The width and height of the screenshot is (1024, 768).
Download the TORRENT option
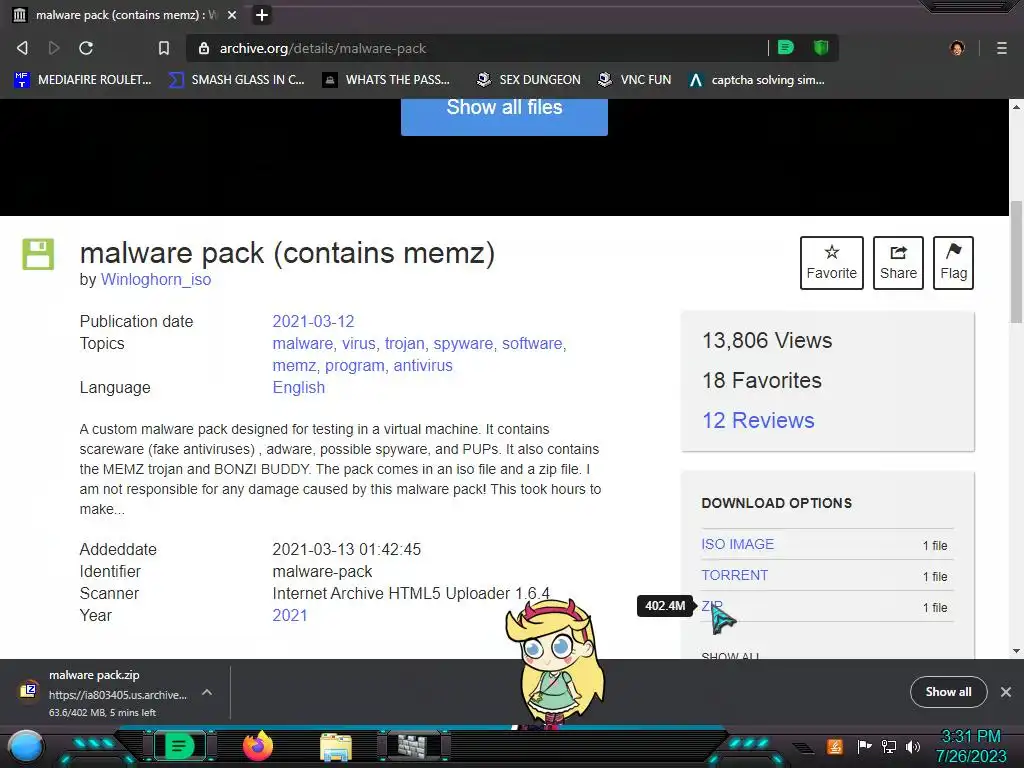[x=735, y=575]
